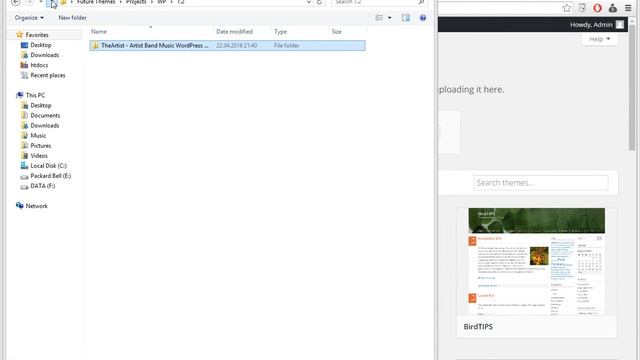The image size is (640, 360).
Task: Open Videos folder
Action: coord(39,156)
